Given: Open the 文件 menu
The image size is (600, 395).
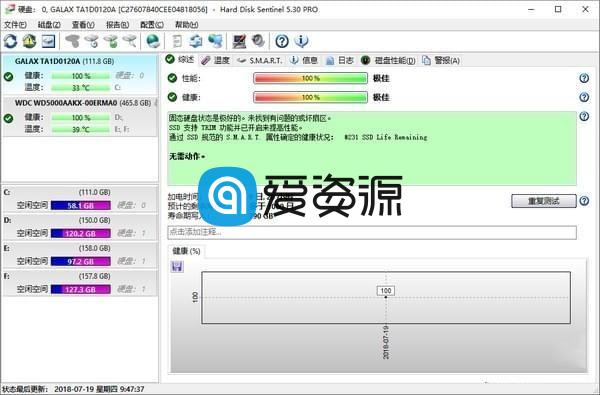Looking at the screenshot, I should click(x=15, y=25).
